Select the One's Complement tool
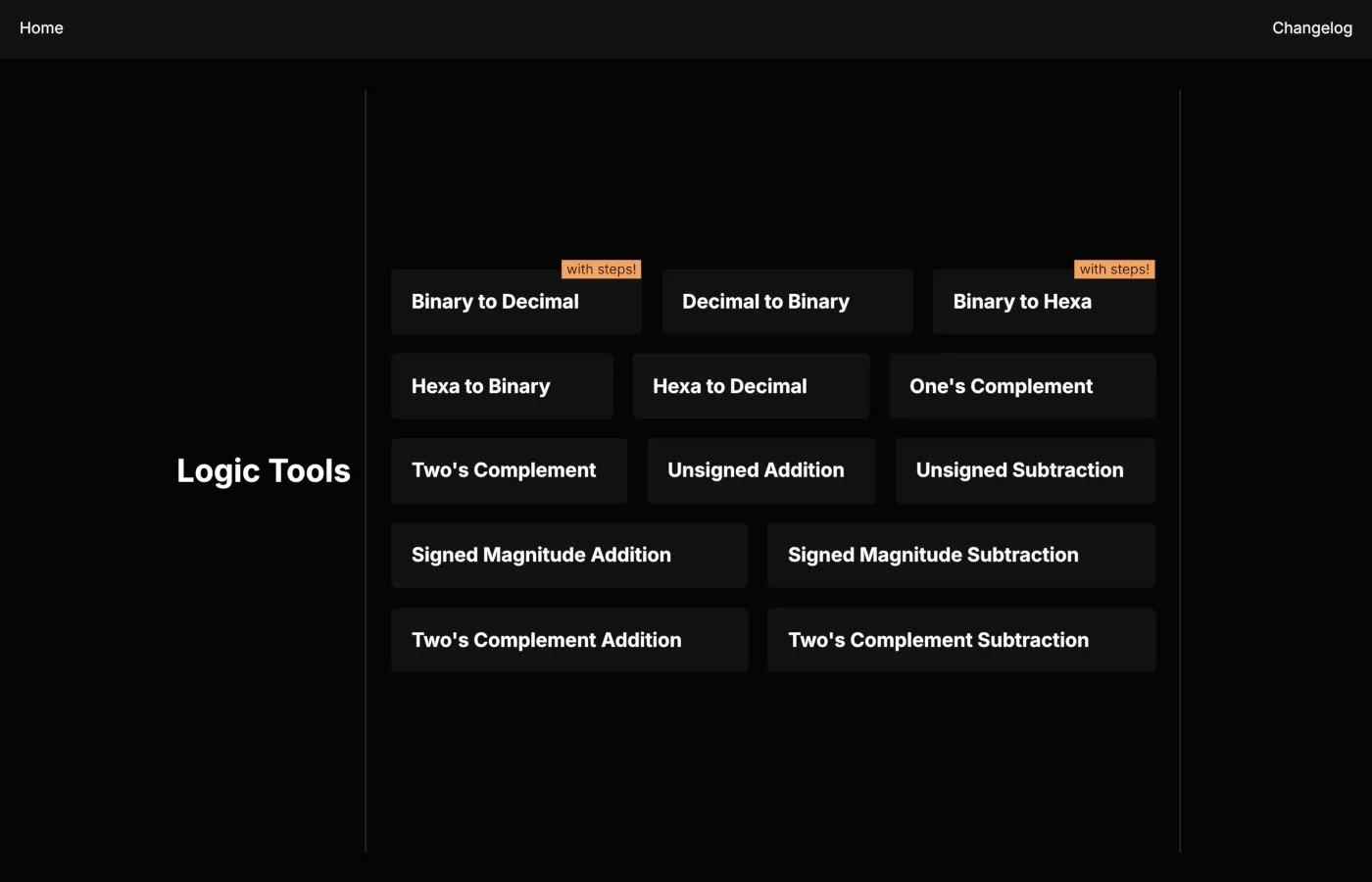 (1022, 385)
